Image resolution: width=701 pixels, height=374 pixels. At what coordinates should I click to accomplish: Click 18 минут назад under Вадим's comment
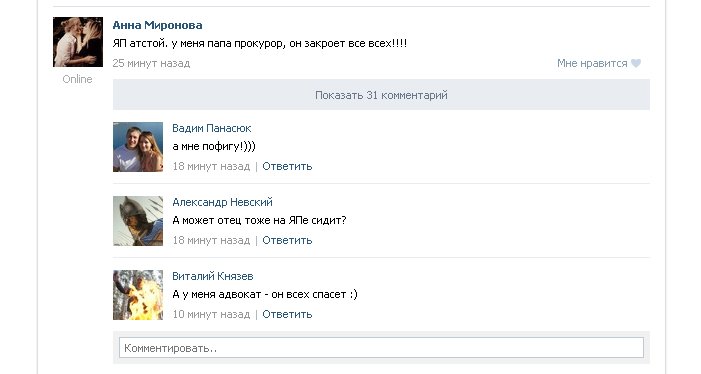pyautogui.click(x=211, y=166)
